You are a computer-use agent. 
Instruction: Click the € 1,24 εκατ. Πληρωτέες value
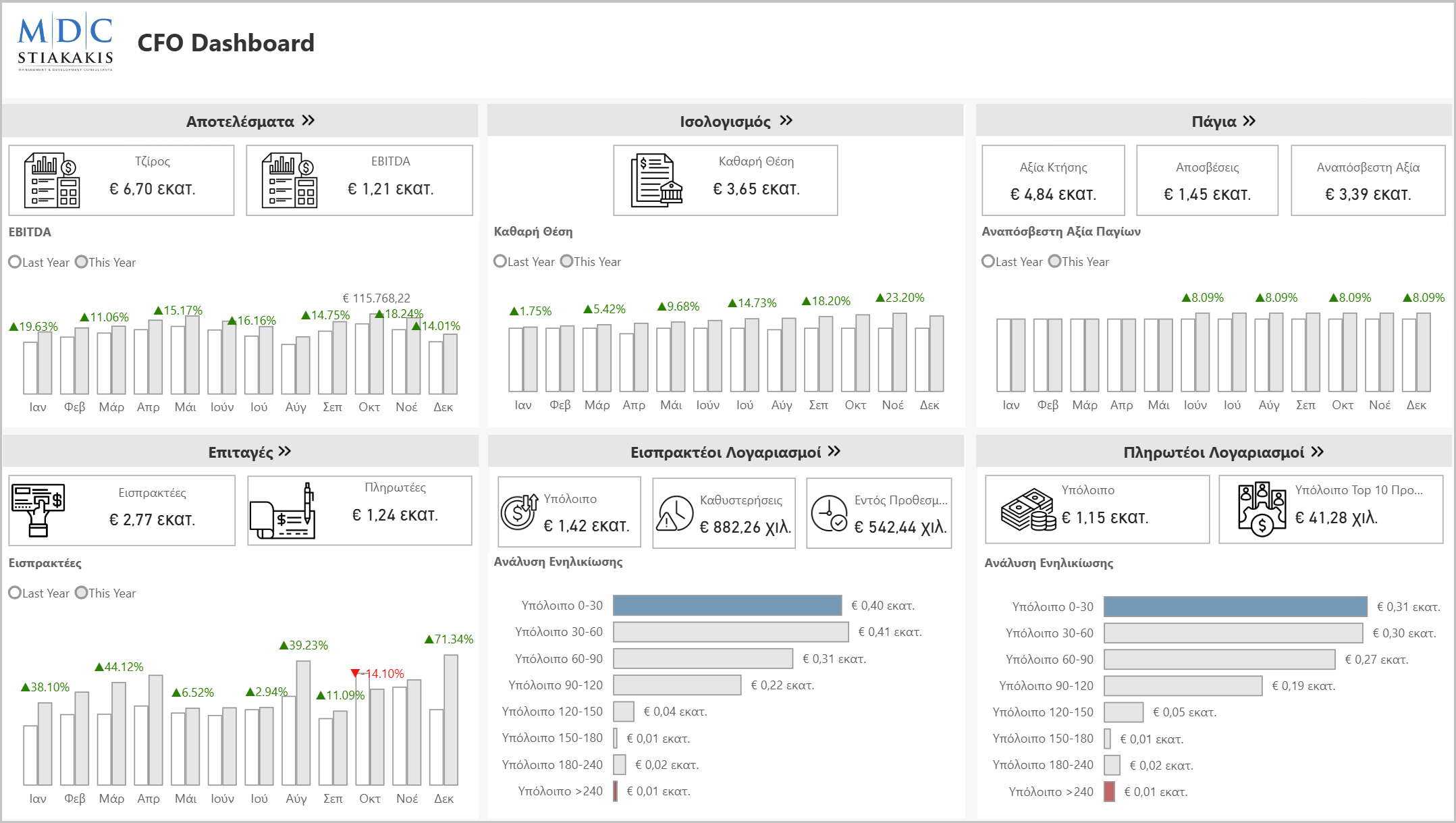point(395,515)
